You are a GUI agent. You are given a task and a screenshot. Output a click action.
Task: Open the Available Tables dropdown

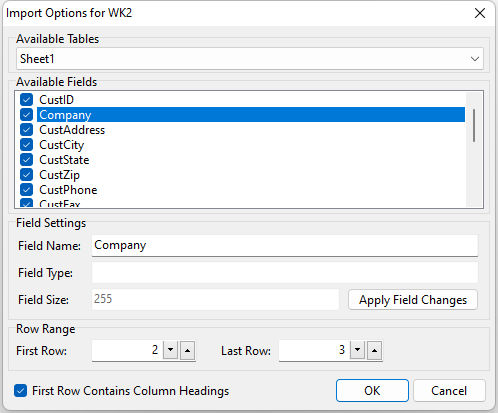[250, 59]
